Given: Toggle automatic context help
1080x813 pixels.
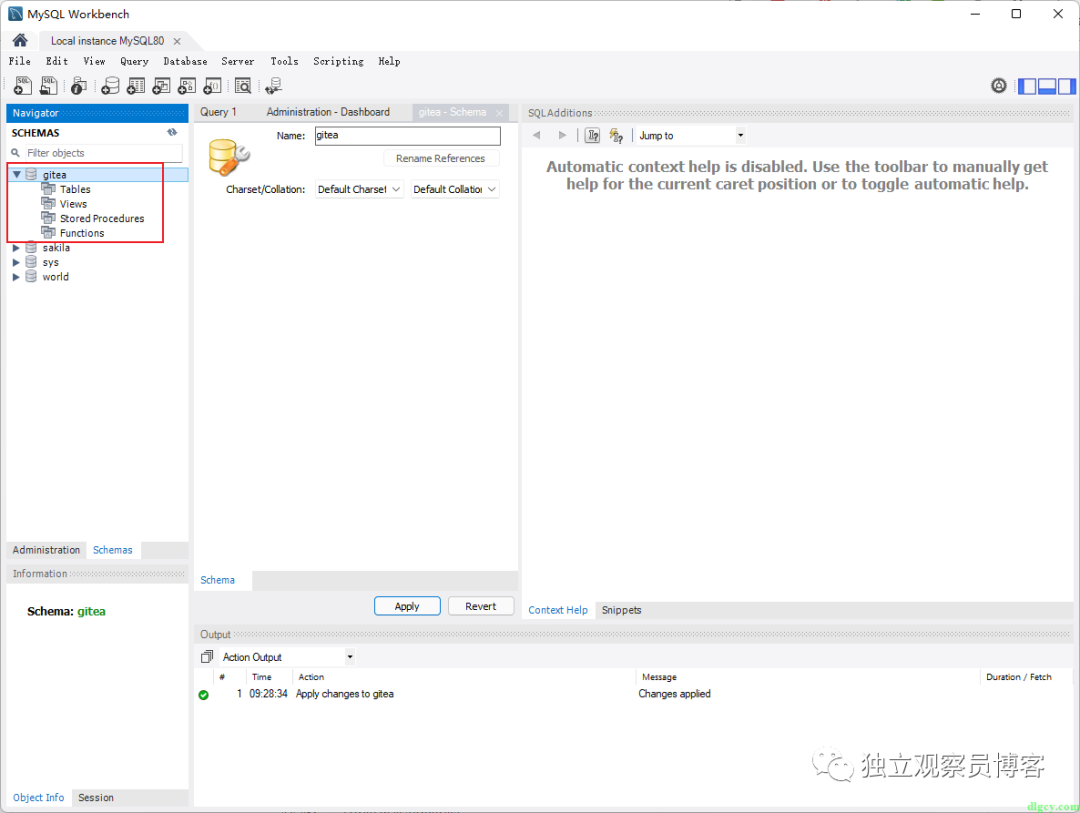Looking at the screenshot, I should pos(616,136).
